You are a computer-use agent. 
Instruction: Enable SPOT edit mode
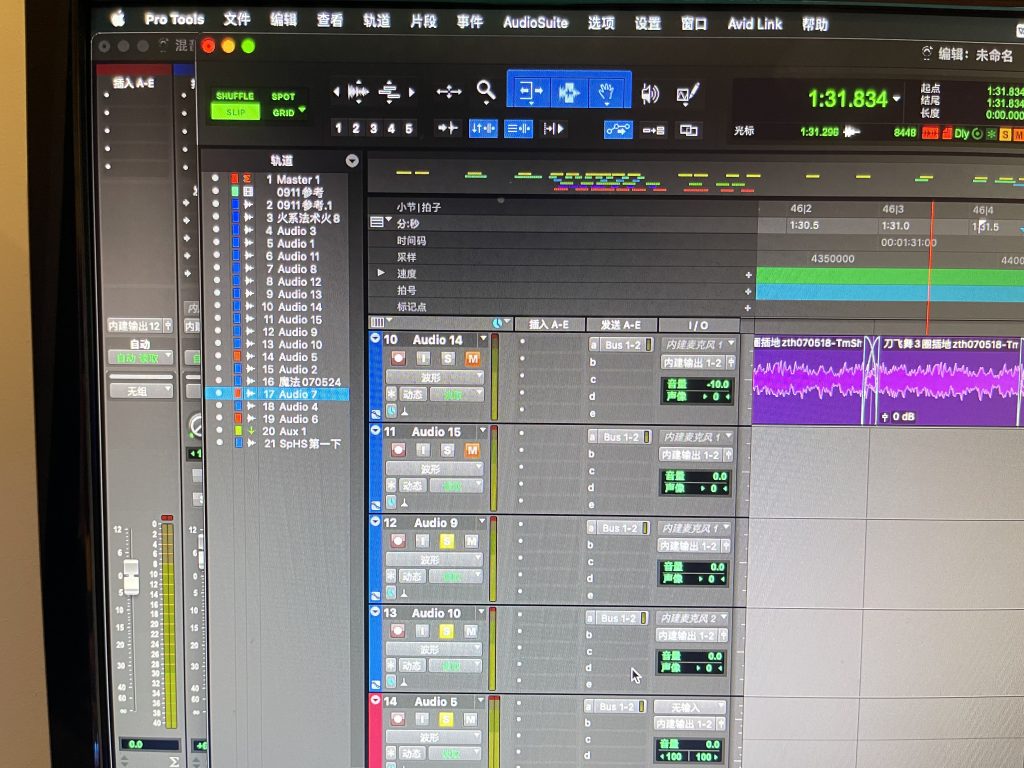coord(283,97)
